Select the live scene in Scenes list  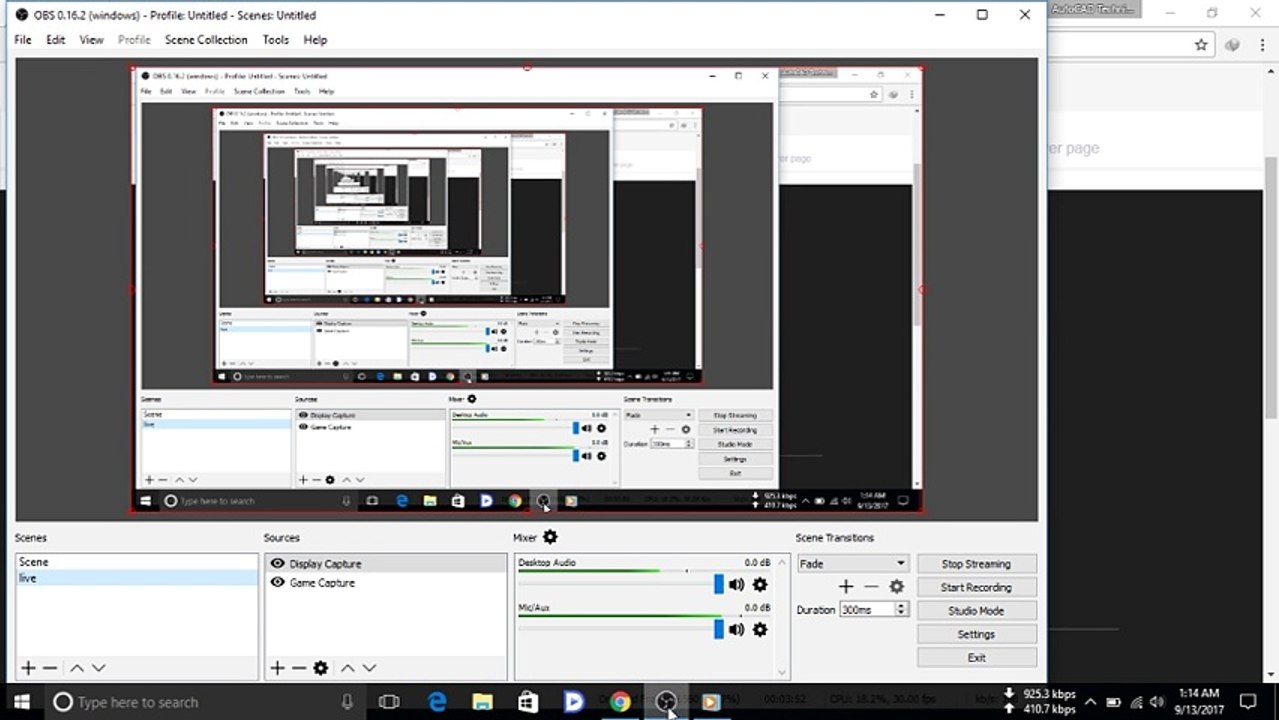pos(137,578)
